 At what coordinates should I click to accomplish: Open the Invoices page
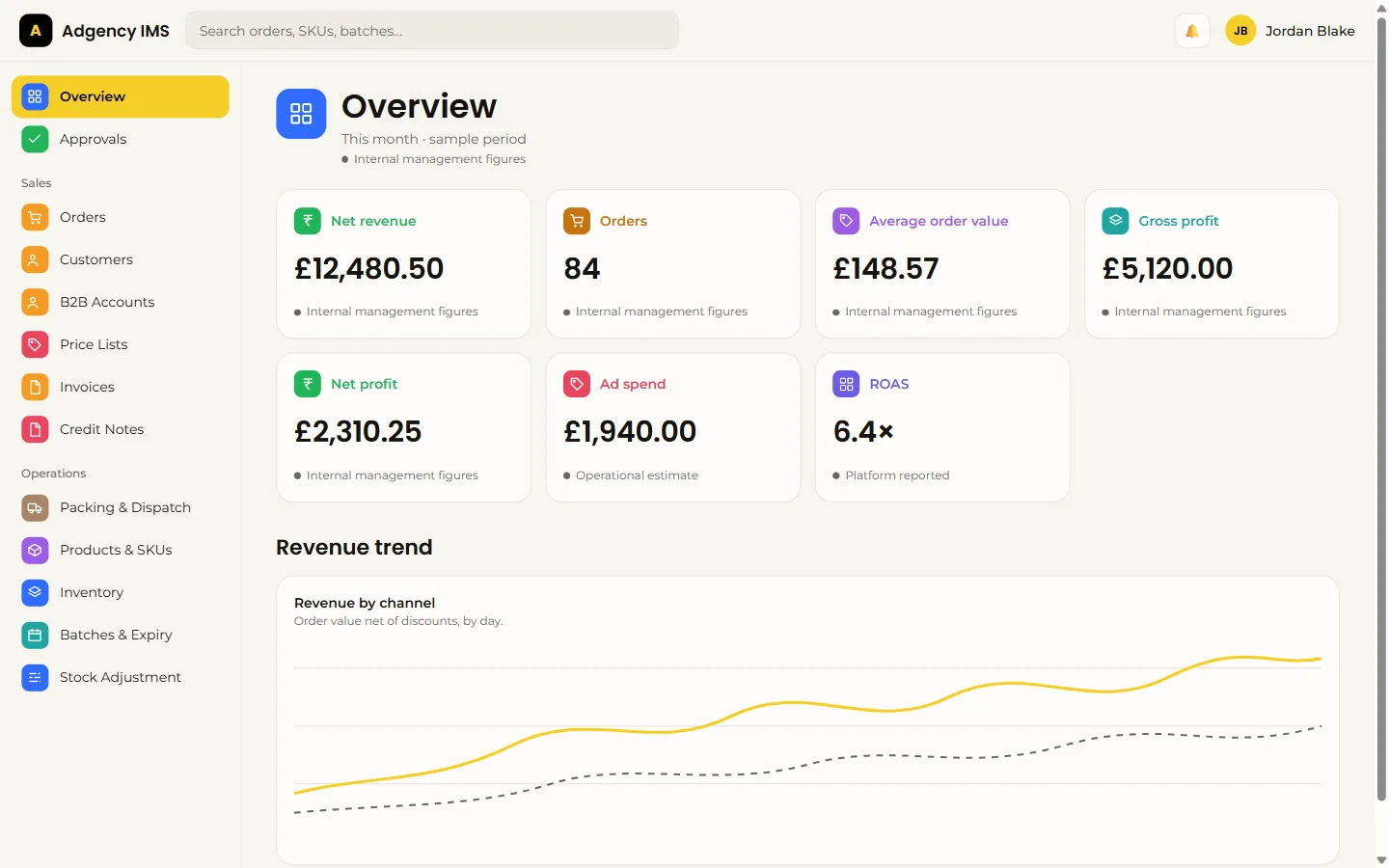click(121, 388)
